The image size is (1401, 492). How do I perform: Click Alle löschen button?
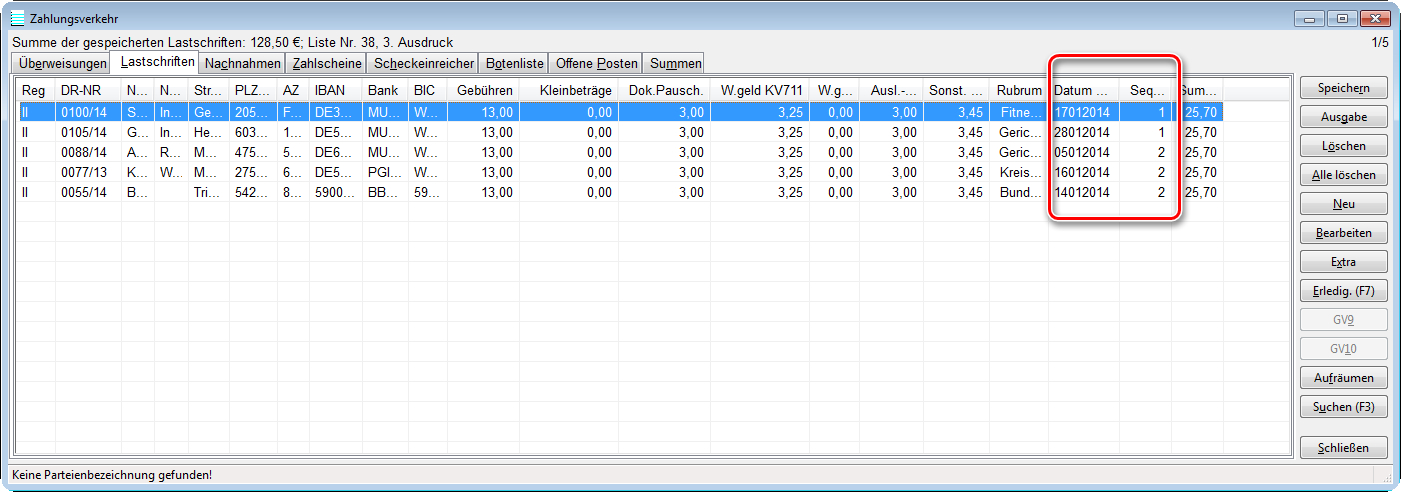[x=1343, y=175]
